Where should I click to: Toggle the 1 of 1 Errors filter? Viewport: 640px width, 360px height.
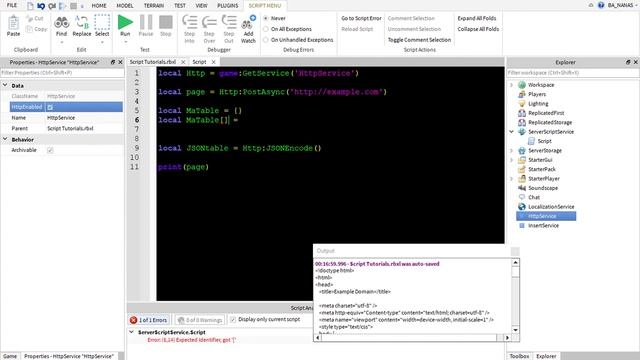point(149,320)
